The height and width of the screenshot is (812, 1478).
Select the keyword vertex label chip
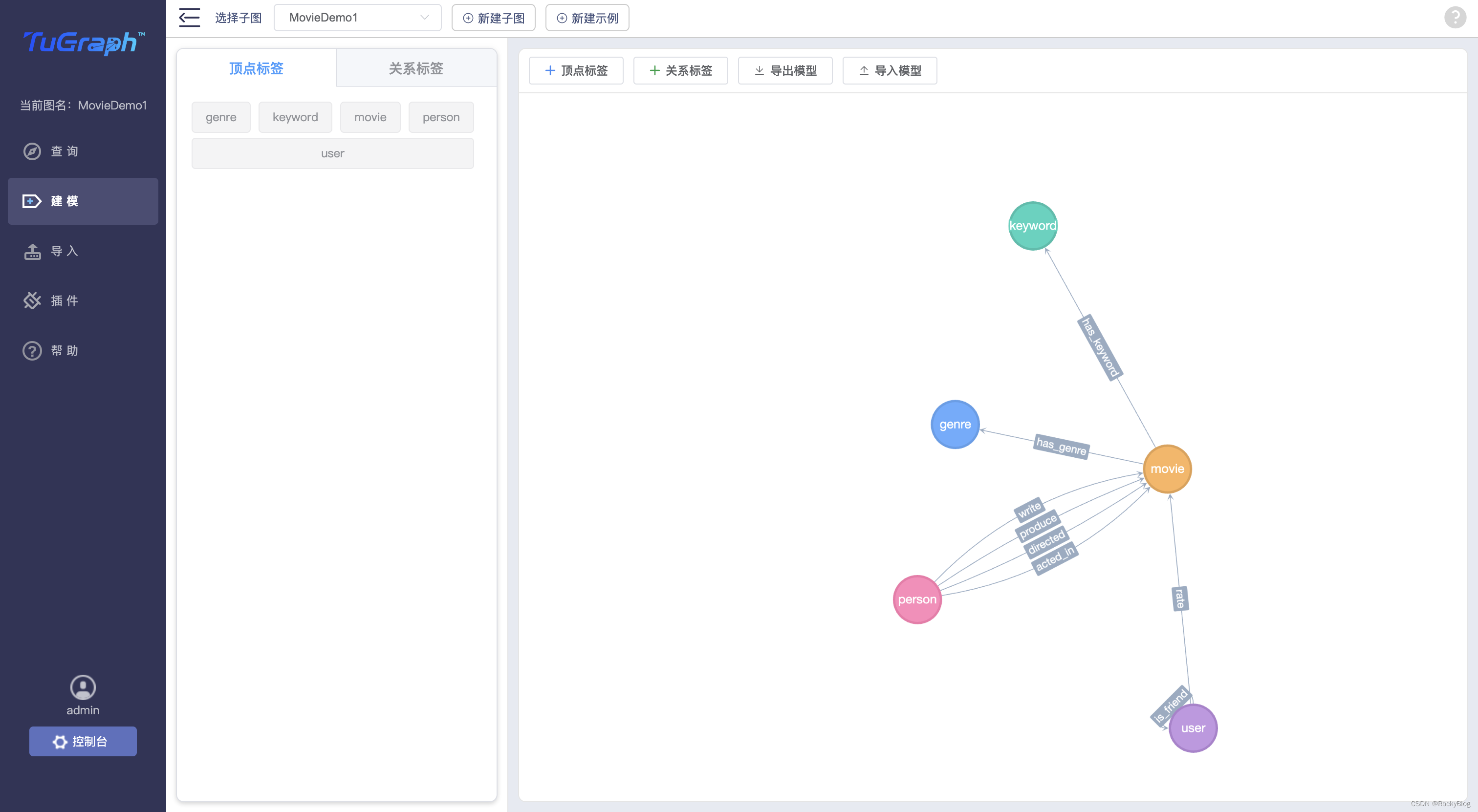295,117
